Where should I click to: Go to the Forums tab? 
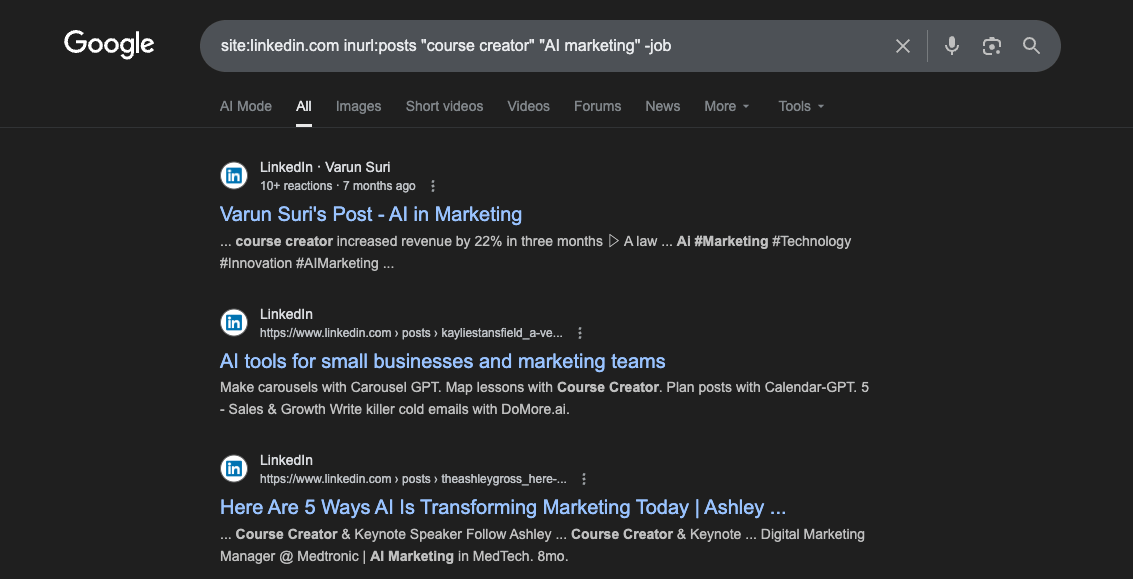[x=597, y=106]
